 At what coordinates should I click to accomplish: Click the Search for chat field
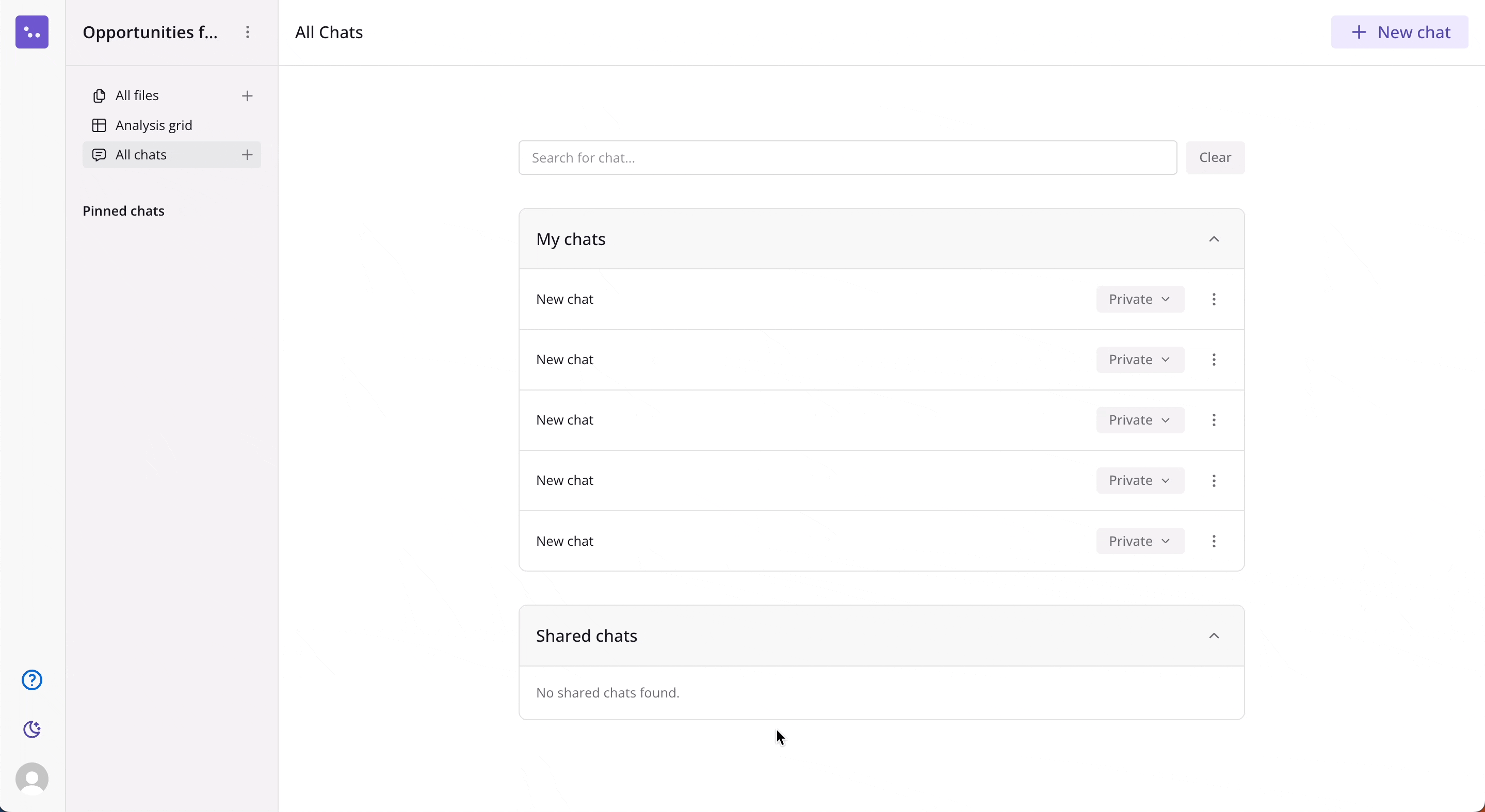coord(847,157)
